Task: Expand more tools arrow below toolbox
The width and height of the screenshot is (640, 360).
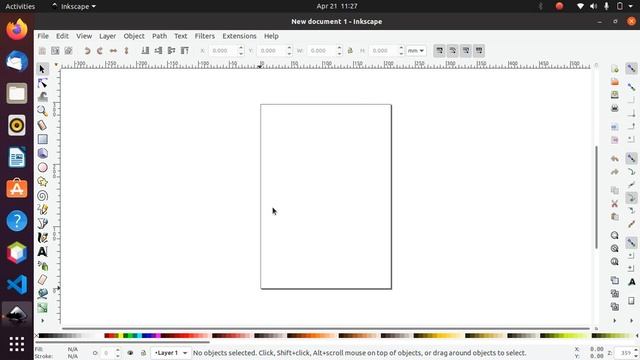Action: pos(42,321)
